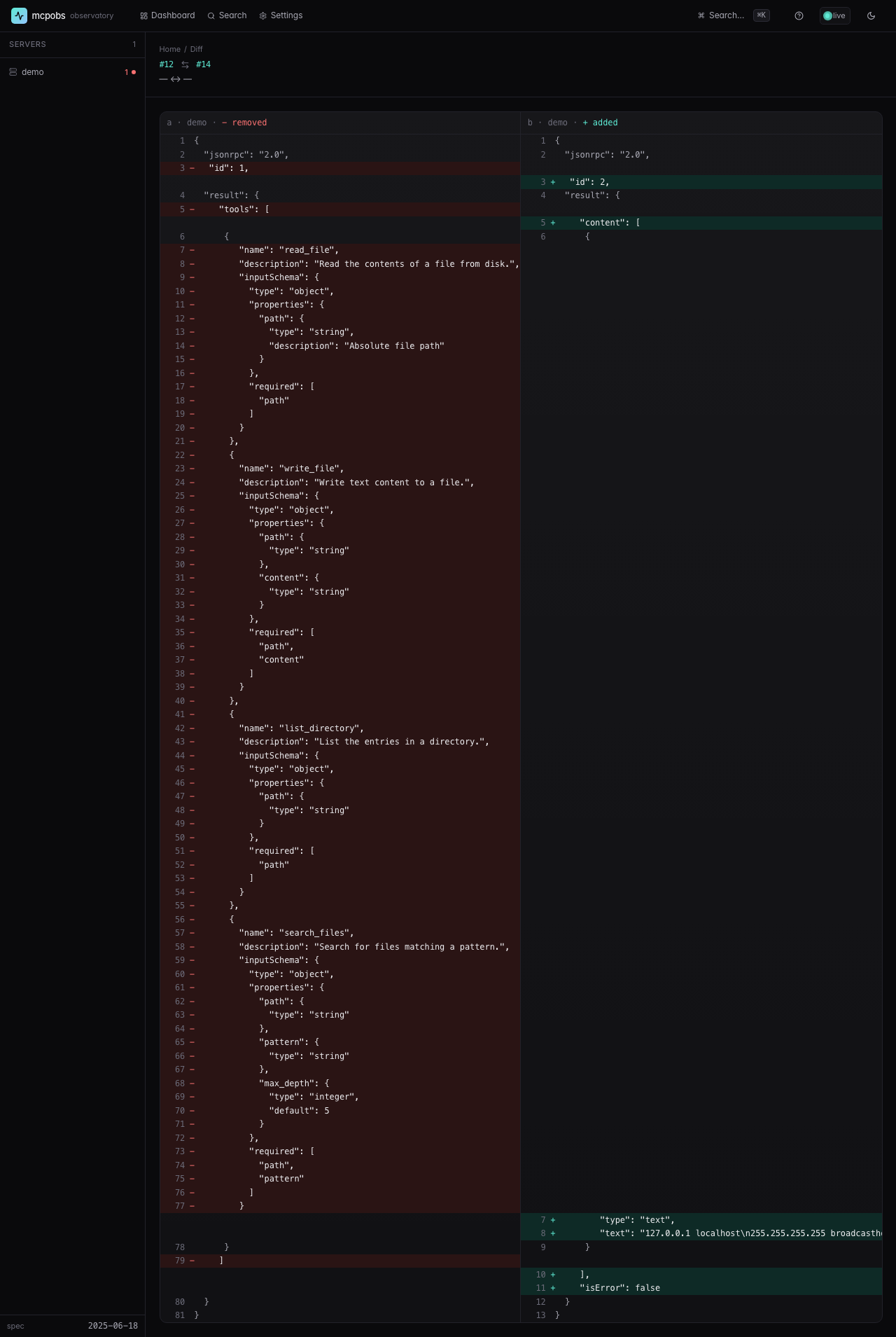This screenshot has height=1337, width=896.
Task: Click the '"max_depth": {' line
Action: click(340, 1083)
